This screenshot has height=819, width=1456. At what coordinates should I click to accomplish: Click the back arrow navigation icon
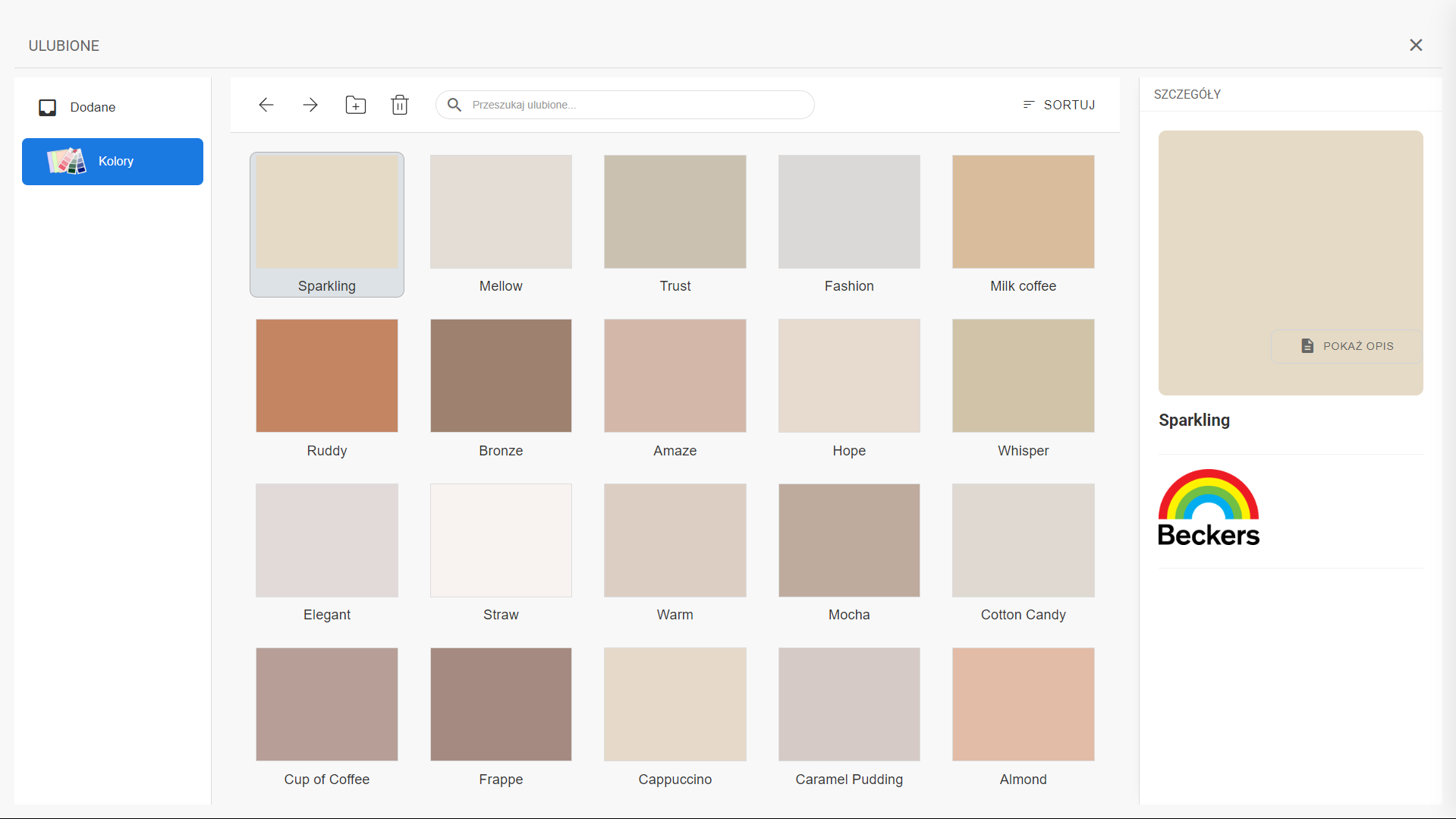pyautogui.click(x=266, y=105)
